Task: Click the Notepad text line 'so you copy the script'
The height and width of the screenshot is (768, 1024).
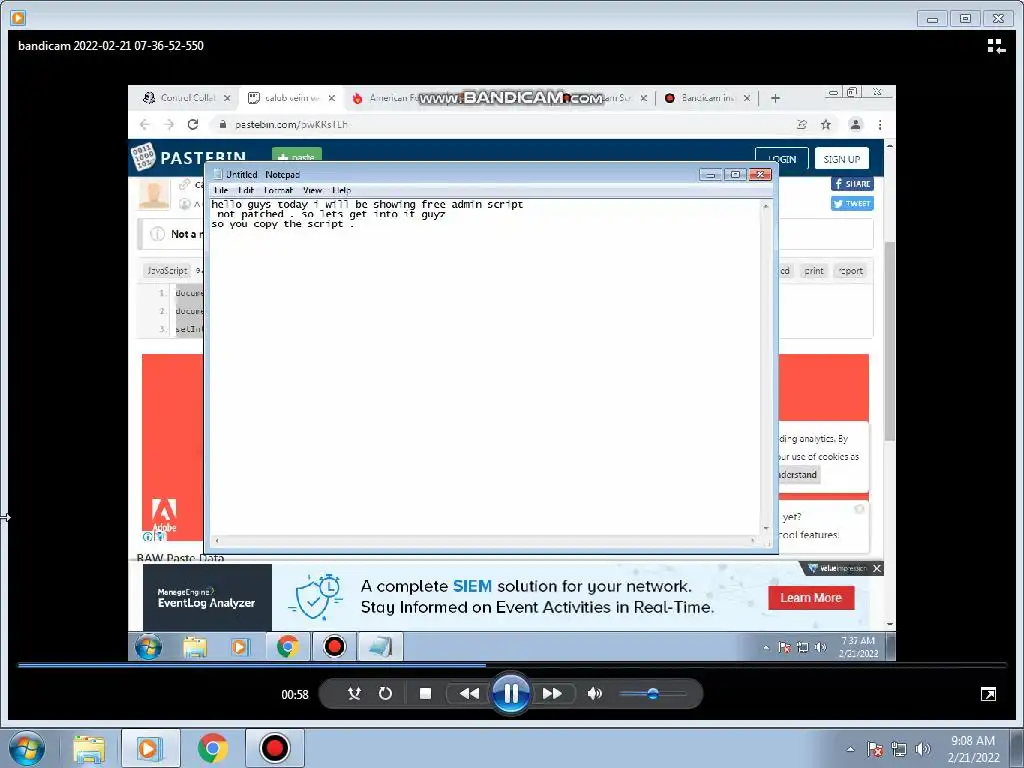Action: [x=282, y=224]
